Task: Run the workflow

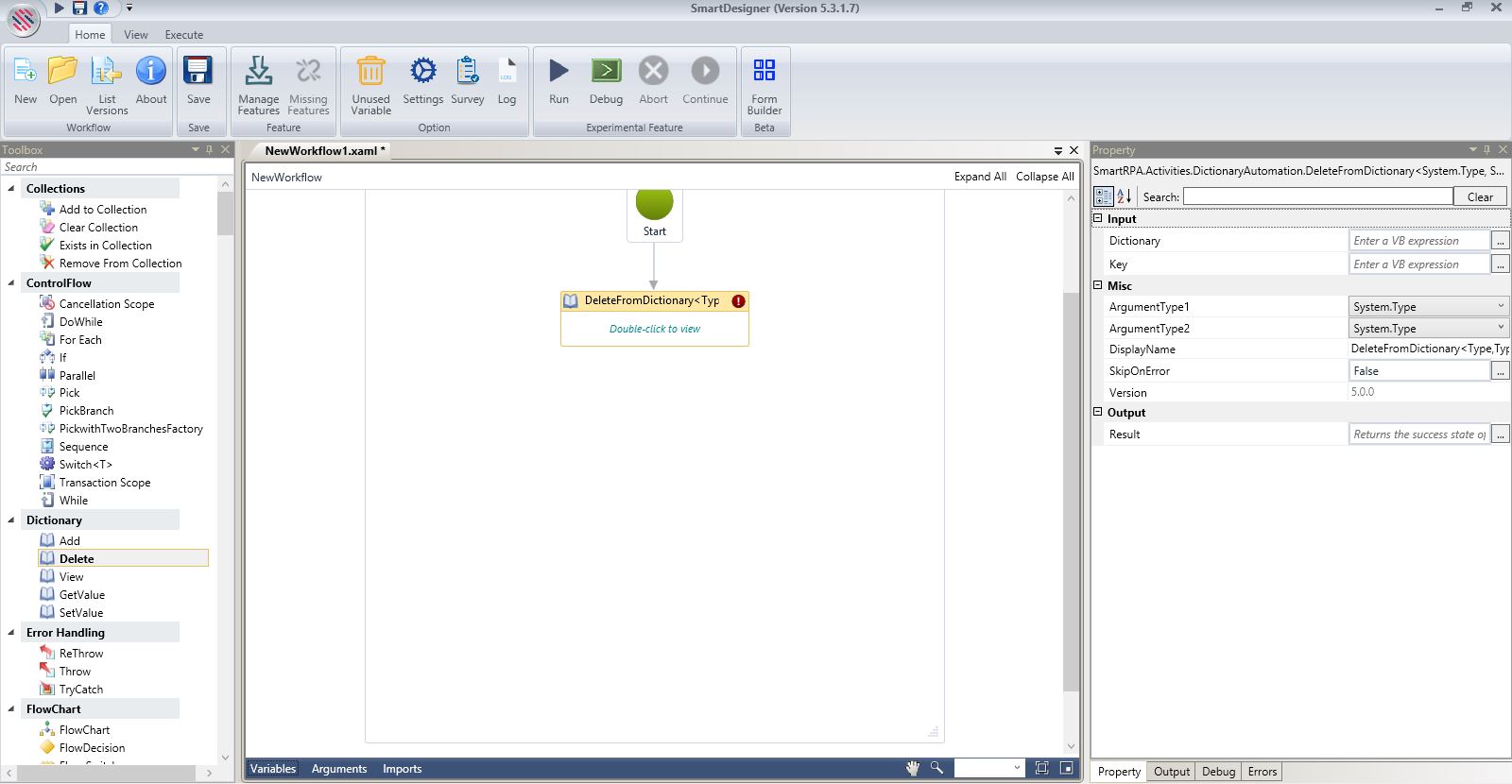Action: coord(558,72)
